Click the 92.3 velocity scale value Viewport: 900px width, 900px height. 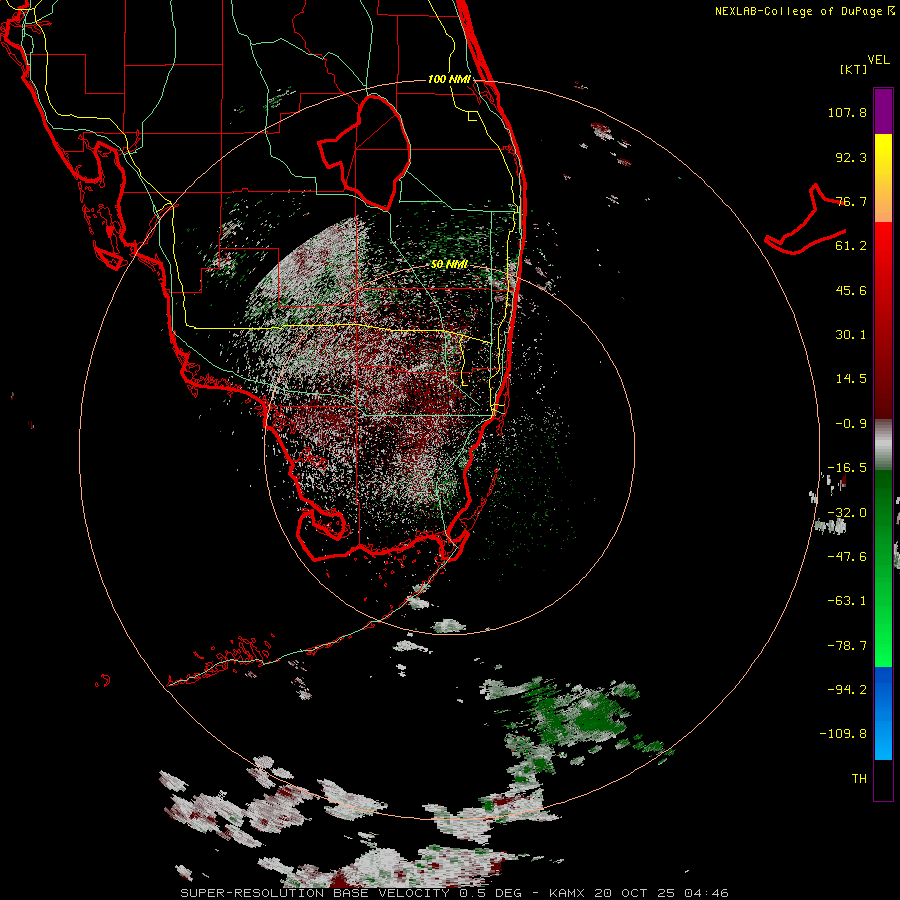(x=851, y=157)
